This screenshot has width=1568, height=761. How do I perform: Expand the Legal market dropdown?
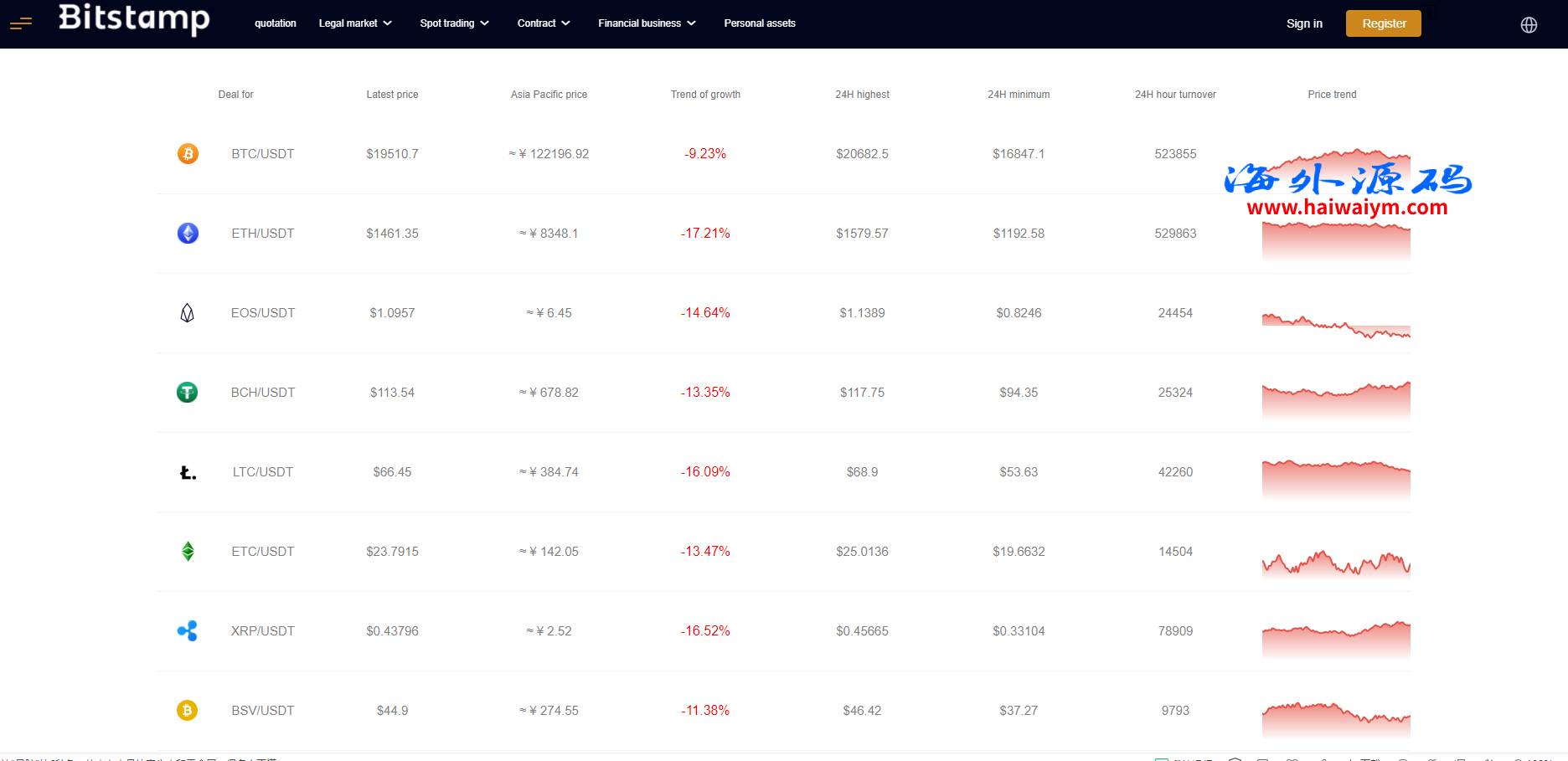[355, 23]
